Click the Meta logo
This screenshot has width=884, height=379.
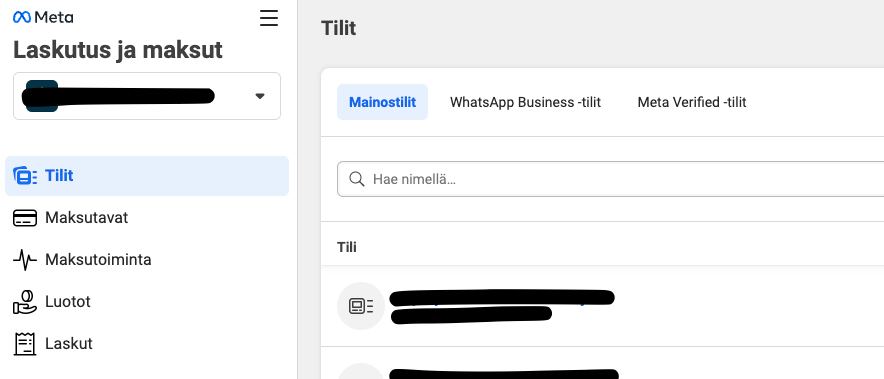coord(43,17)
